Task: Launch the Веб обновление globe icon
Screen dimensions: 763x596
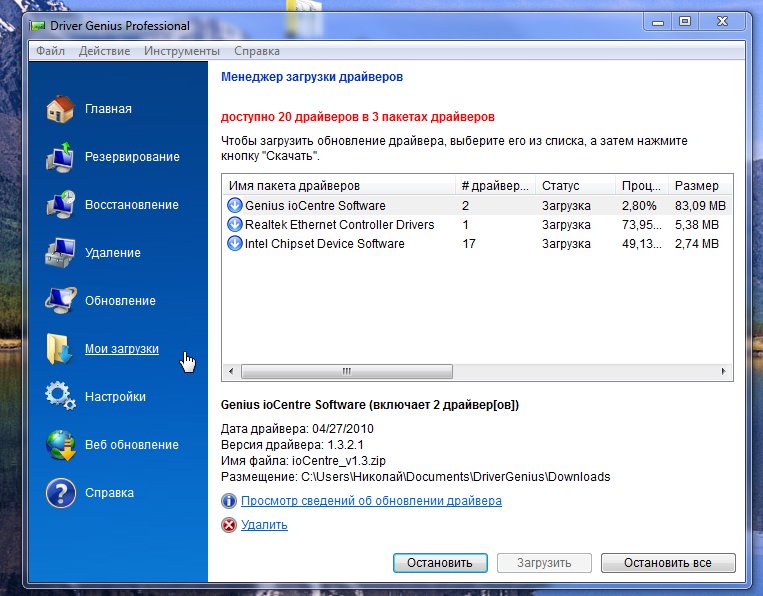Action: click(61, 445)
